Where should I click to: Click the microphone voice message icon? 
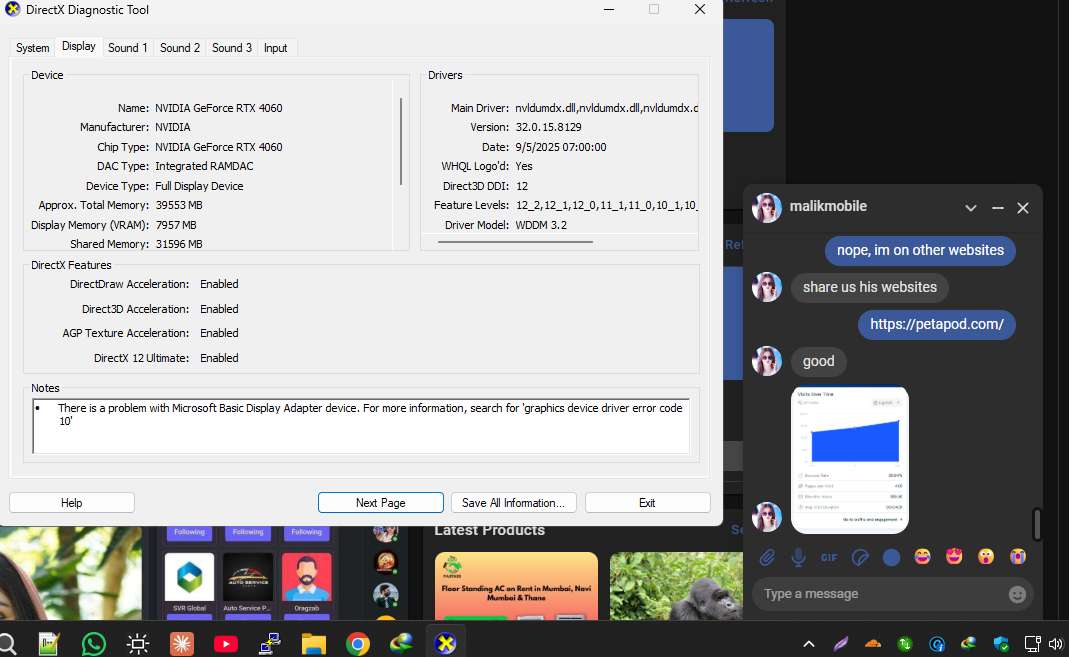[x=798, y=557]
